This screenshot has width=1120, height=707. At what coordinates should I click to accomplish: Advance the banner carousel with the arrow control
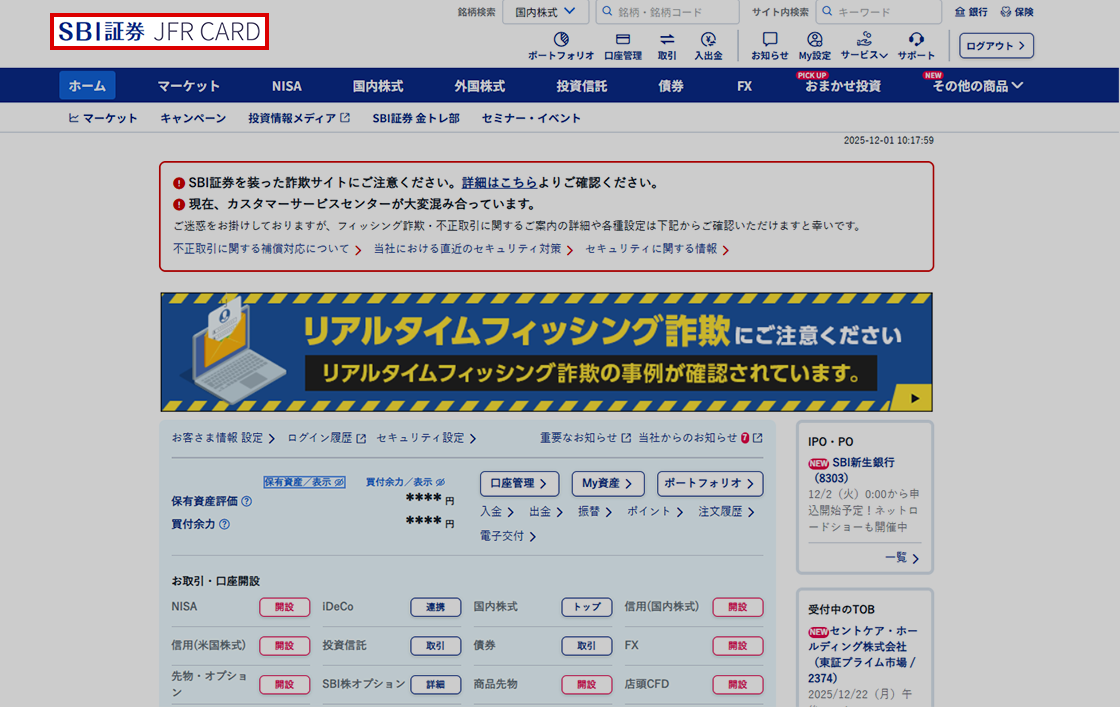click(914, 397)
